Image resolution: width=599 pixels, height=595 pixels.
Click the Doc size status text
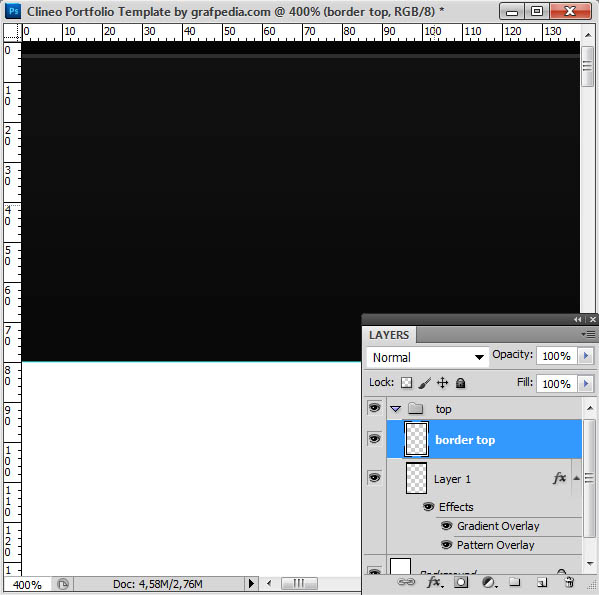(158, 584)
